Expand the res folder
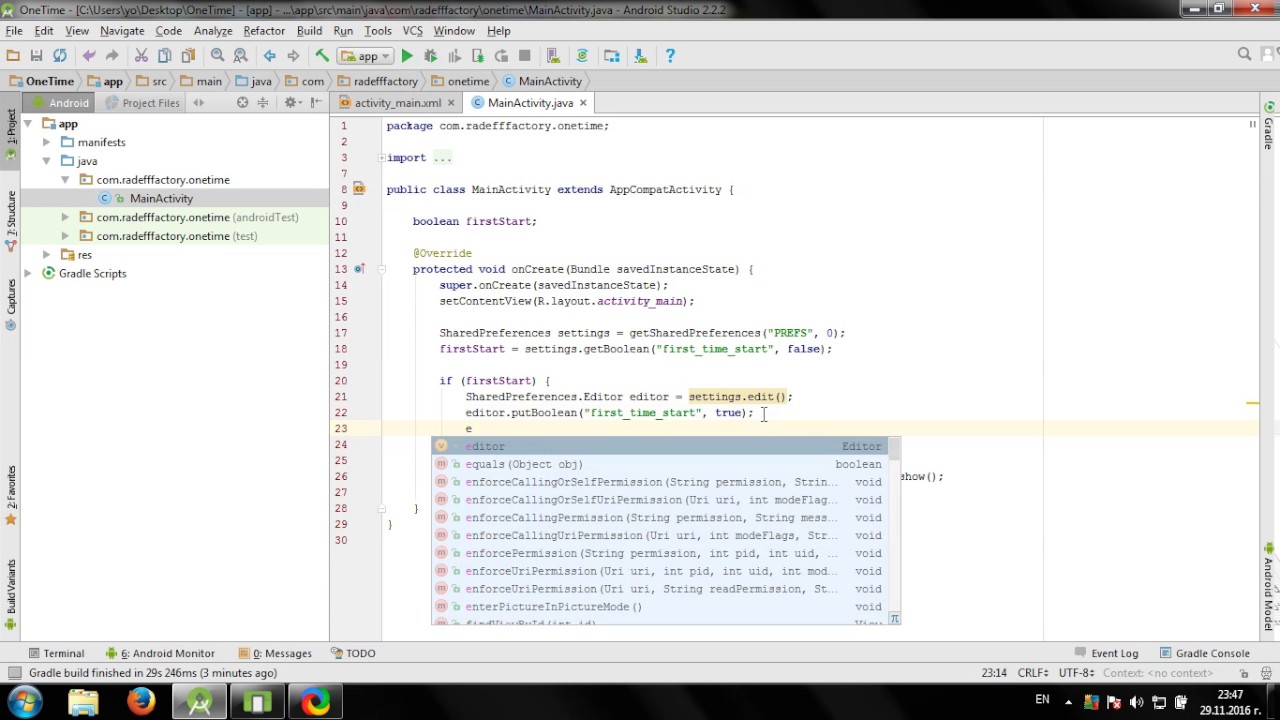The height and width of the screenshot is (720, 1280). pos(46,255)
